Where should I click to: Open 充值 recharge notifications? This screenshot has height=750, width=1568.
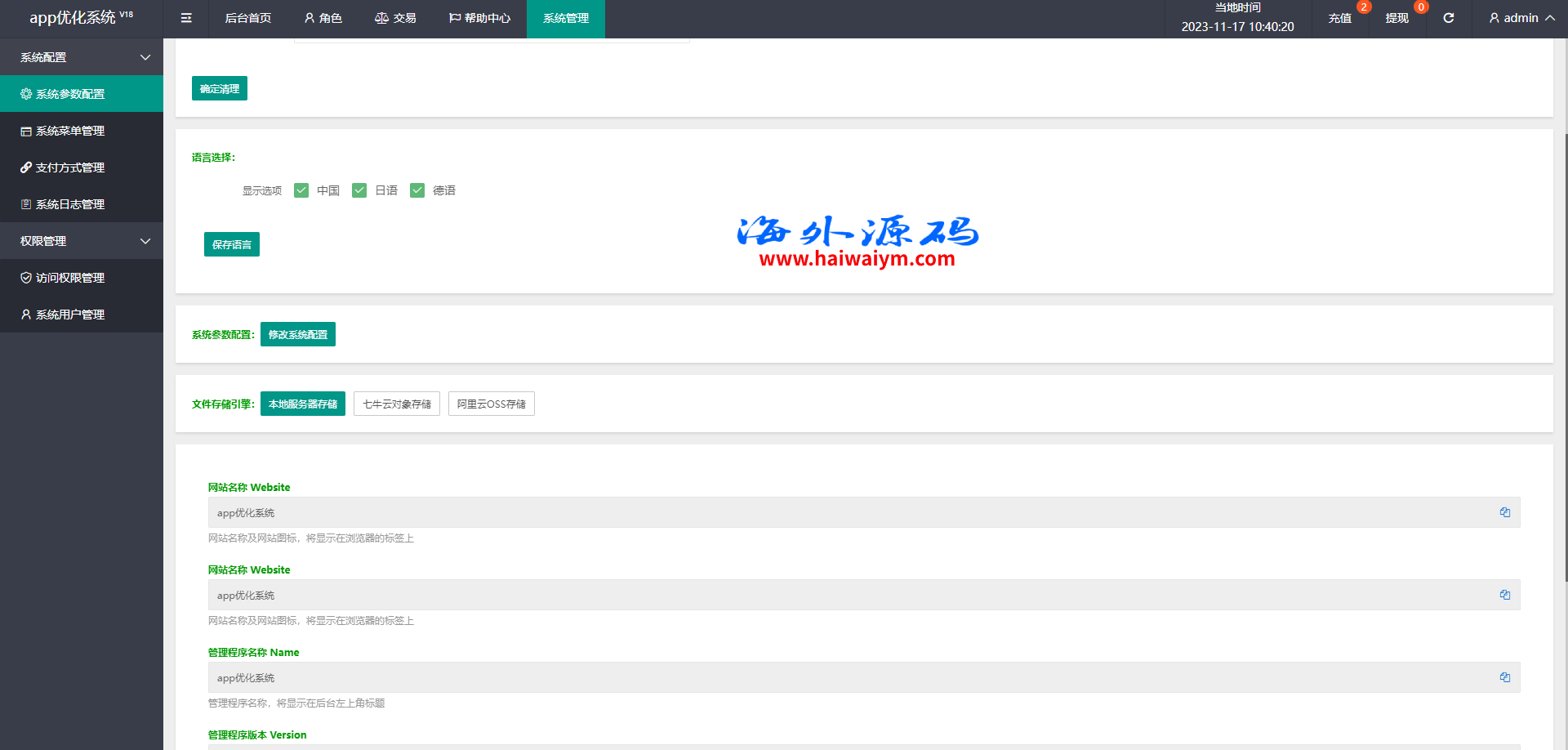(1339, 18)
